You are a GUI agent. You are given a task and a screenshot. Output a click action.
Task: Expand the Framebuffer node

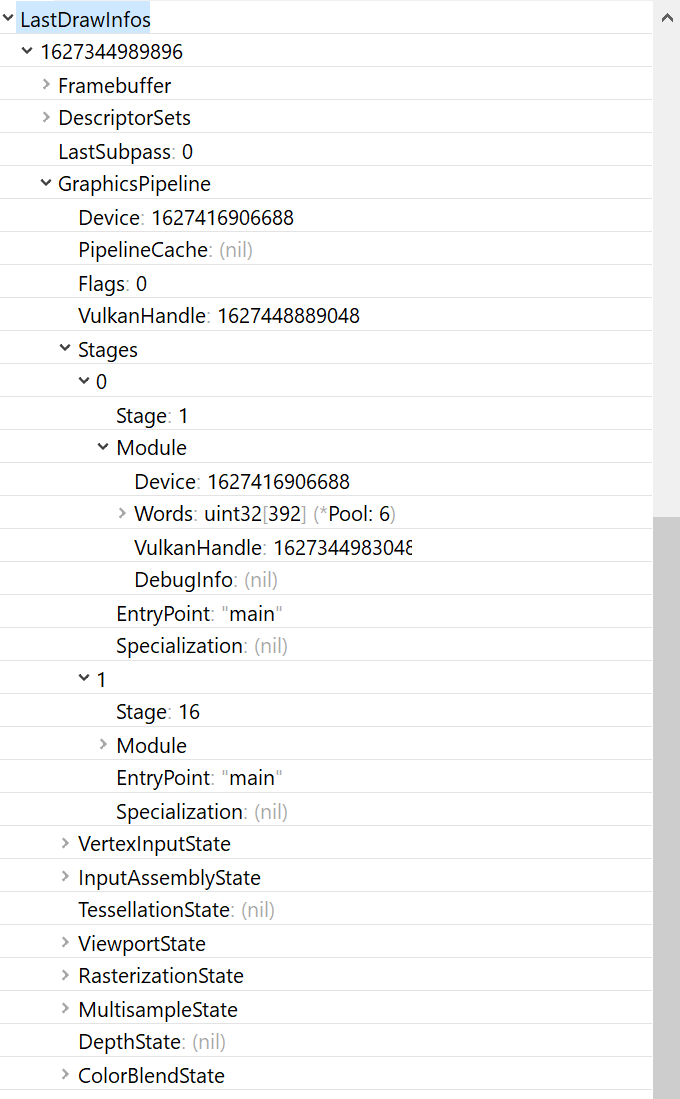pyautogui.click(x=46, y=85)
